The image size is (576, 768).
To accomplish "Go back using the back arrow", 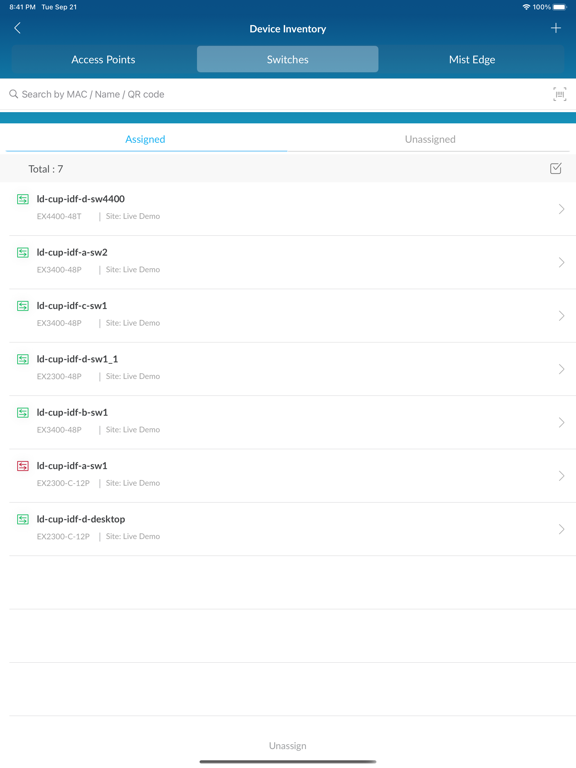I will pos(18,28).
